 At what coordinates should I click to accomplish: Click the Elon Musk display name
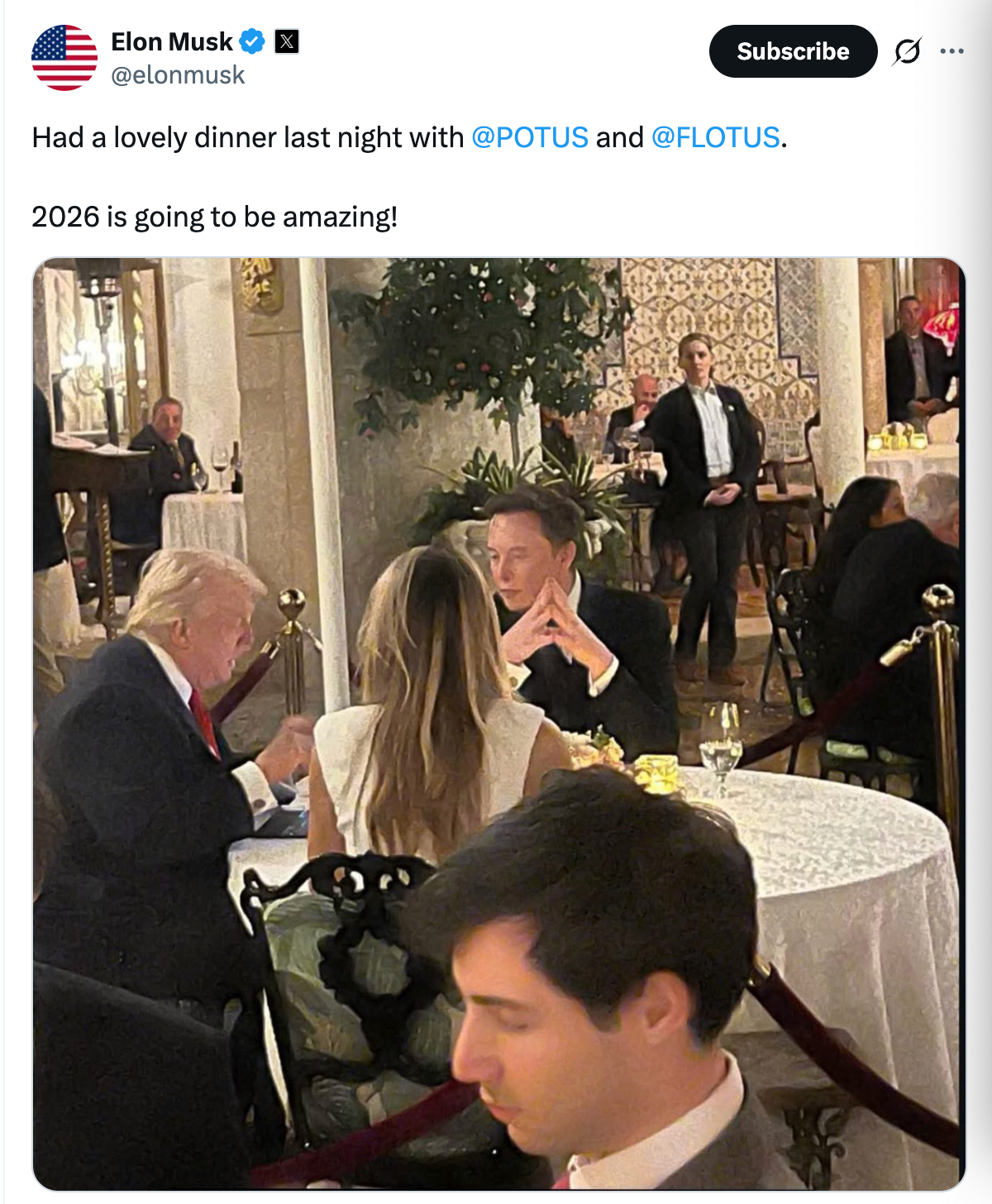[172, 41]
